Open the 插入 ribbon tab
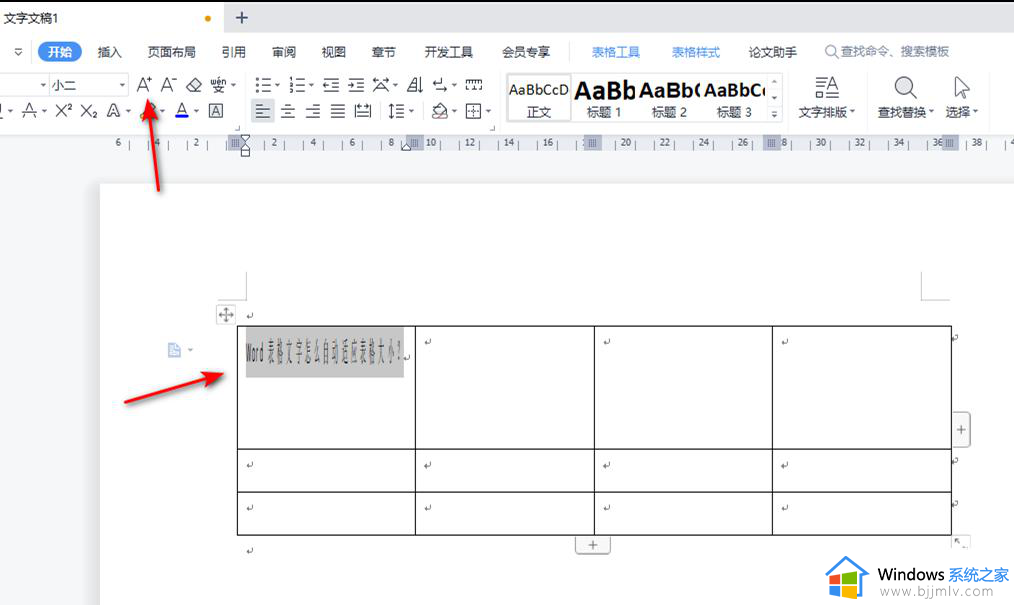 109,52
